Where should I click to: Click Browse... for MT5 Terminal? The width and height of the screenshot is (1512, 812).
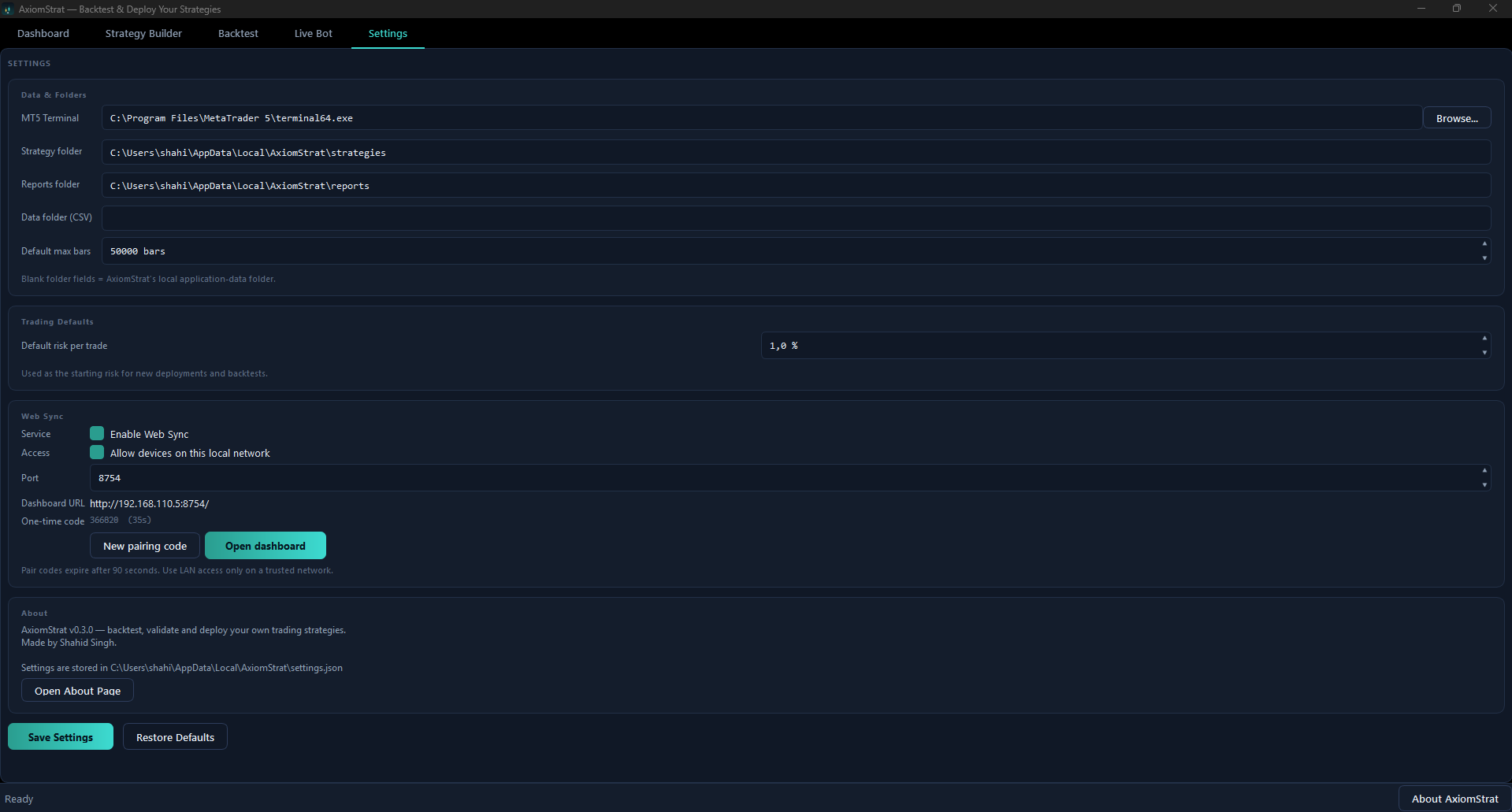click(x=1457, y=118)
